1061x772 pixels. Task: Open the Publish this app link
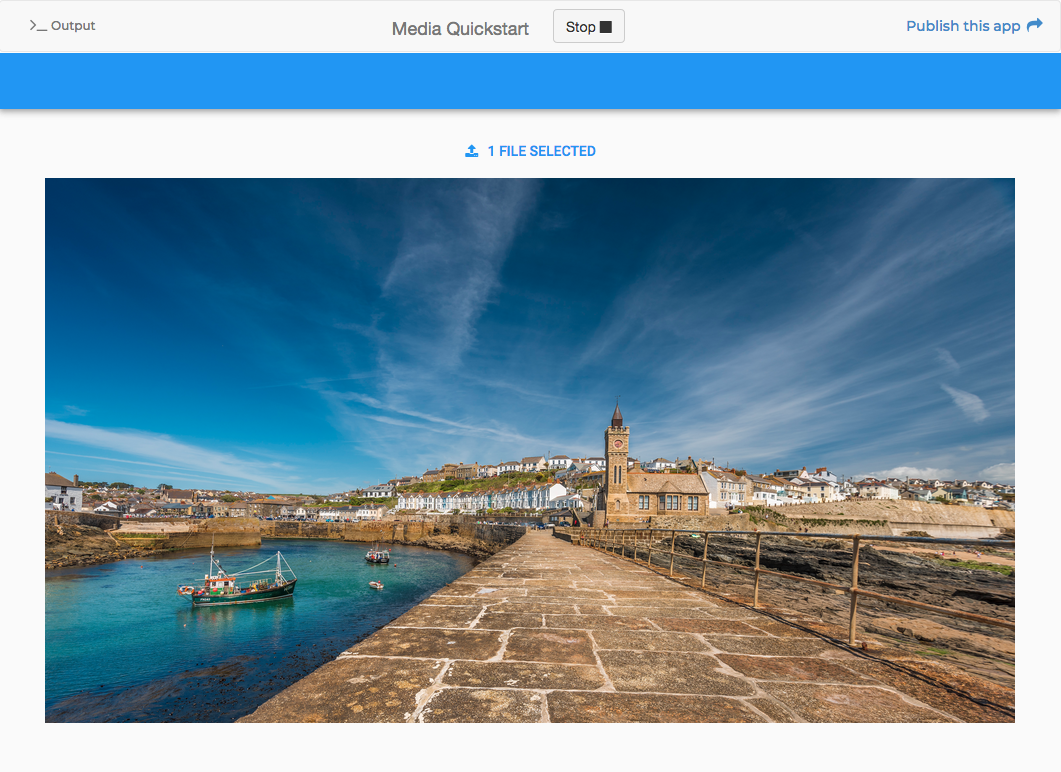click(x=963, y=26)
